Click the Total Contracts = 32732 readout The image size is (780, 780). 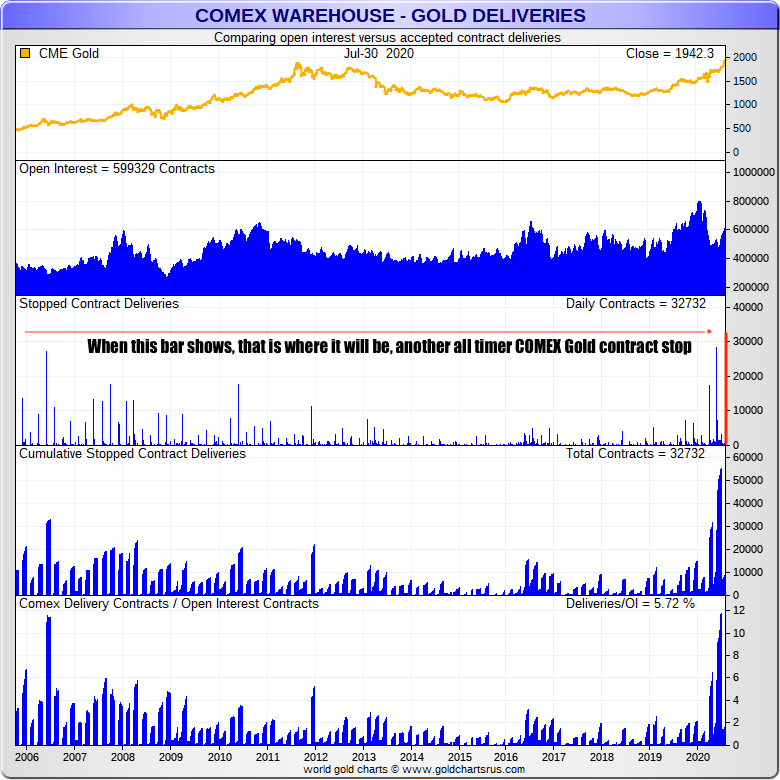coord(636,454)
